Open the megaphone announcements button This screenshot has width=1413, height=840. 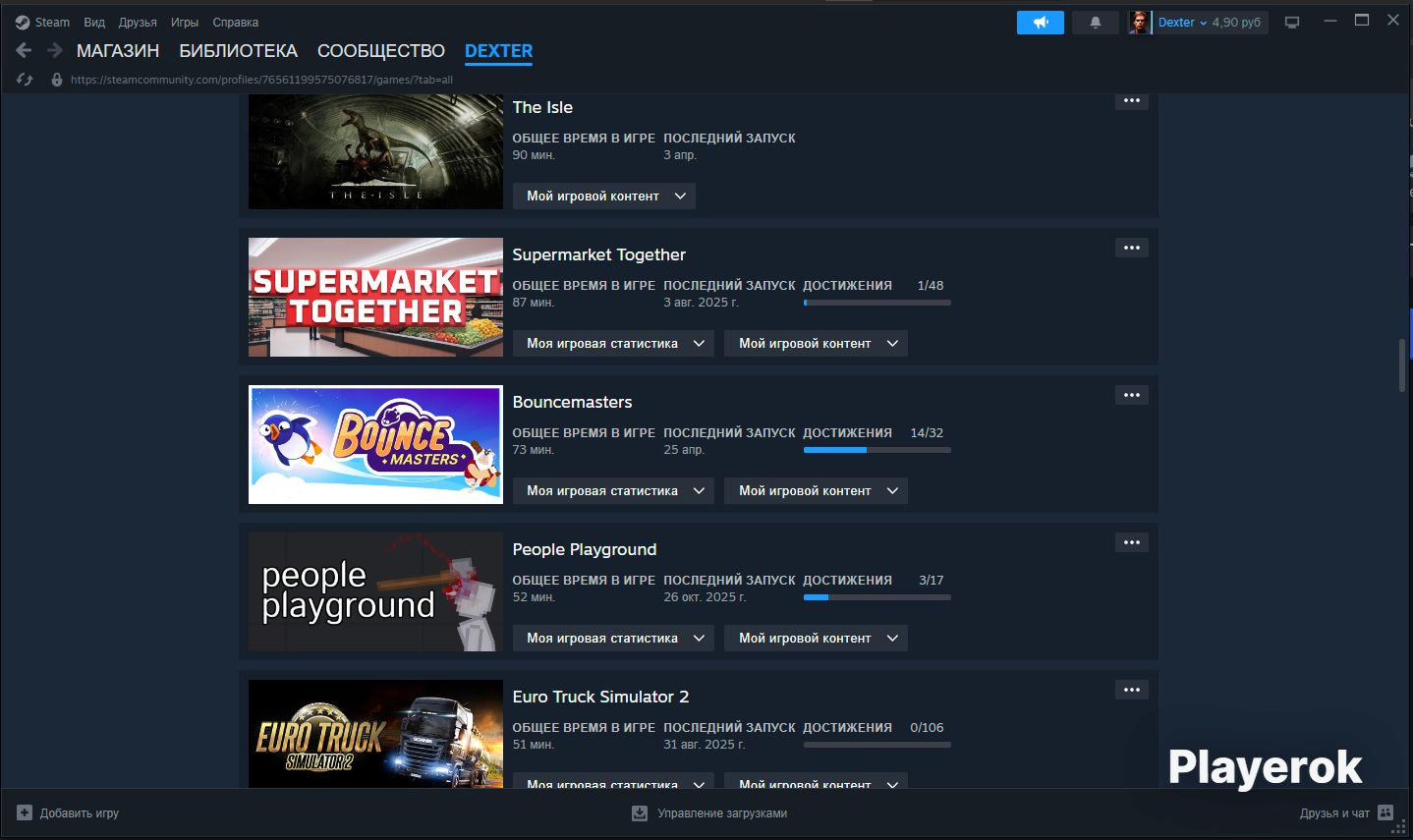1041,22
